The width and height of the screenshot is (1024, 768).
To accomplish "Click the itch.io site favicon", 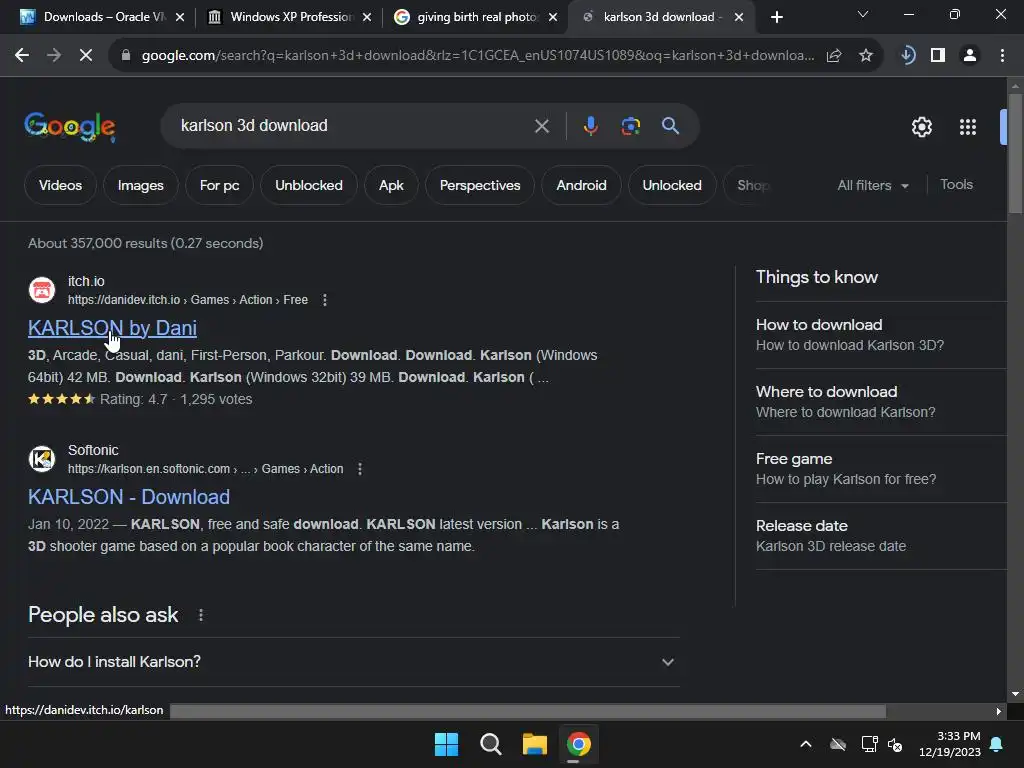I will coord(42,290).
